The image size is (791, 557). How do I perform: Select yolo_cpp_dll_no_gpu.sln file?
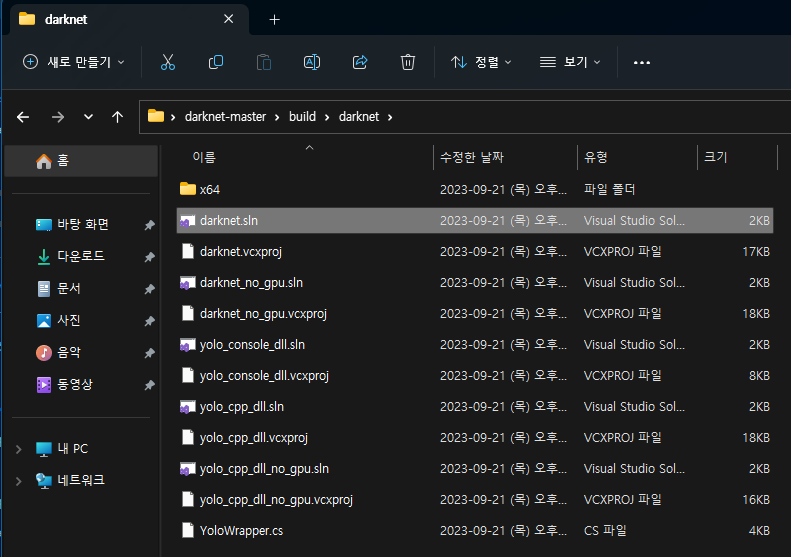coord(475,469)
